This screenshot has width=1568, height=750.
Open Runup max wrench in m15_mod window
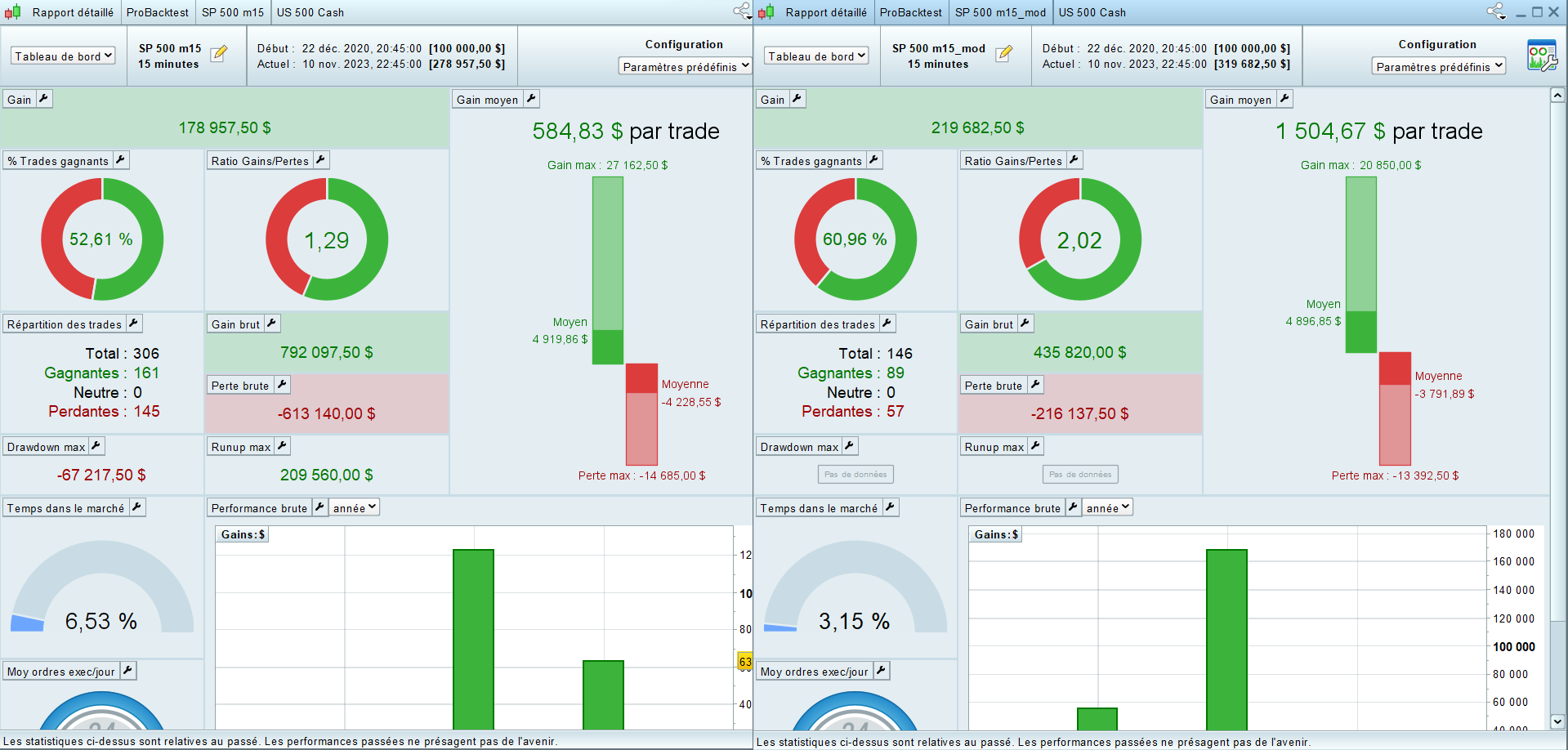tap(1036, 446)
